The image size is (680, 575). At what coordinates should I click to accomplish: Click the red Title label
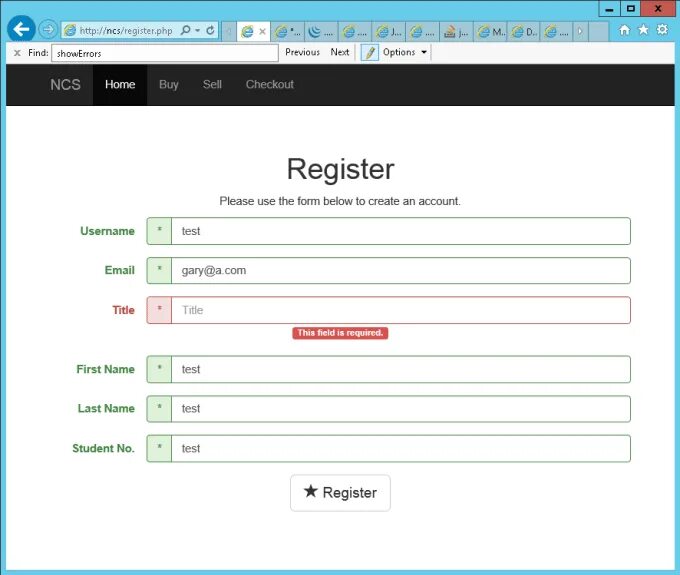tap(124, 310)
